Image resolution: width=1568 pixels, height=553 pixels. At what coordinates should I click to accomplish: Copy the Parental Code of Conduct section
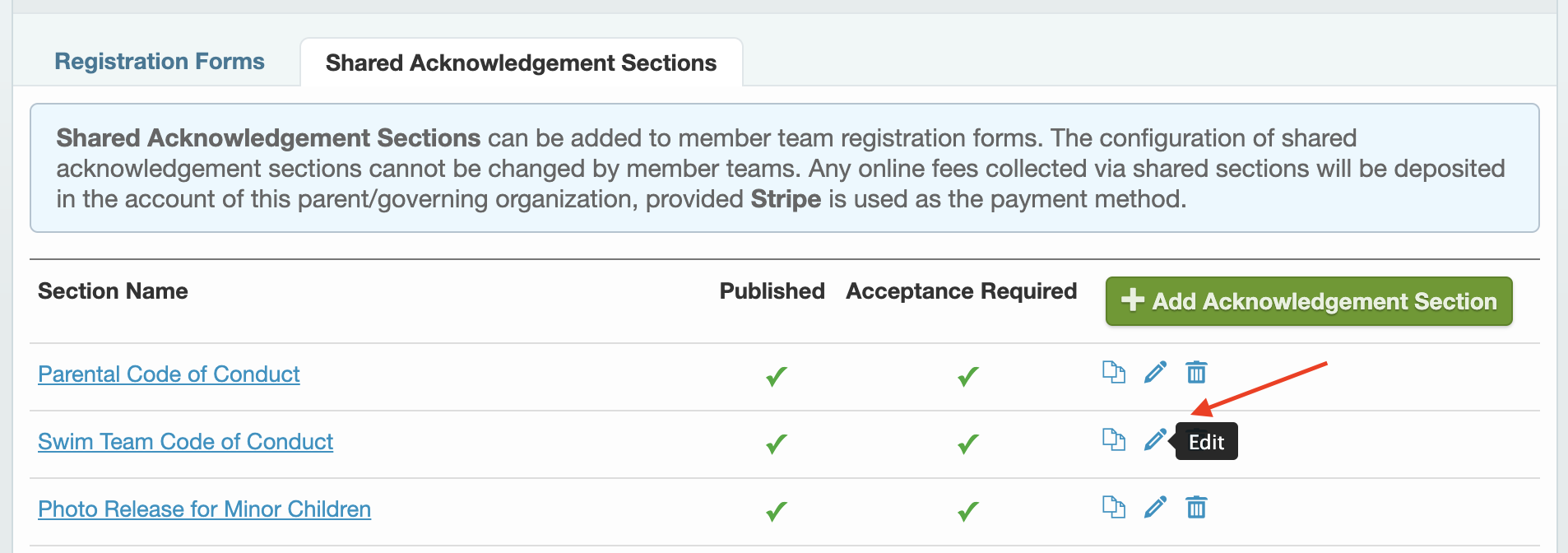click(x=1113, y=372)
